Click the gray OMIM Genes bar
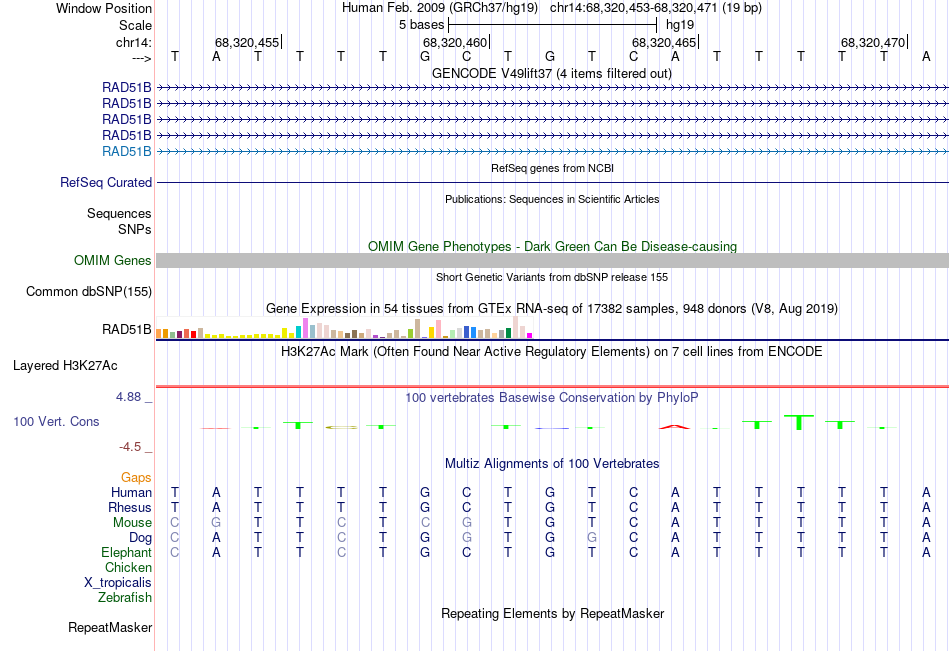Screen dimensions: 950x651 click(552, 261)
